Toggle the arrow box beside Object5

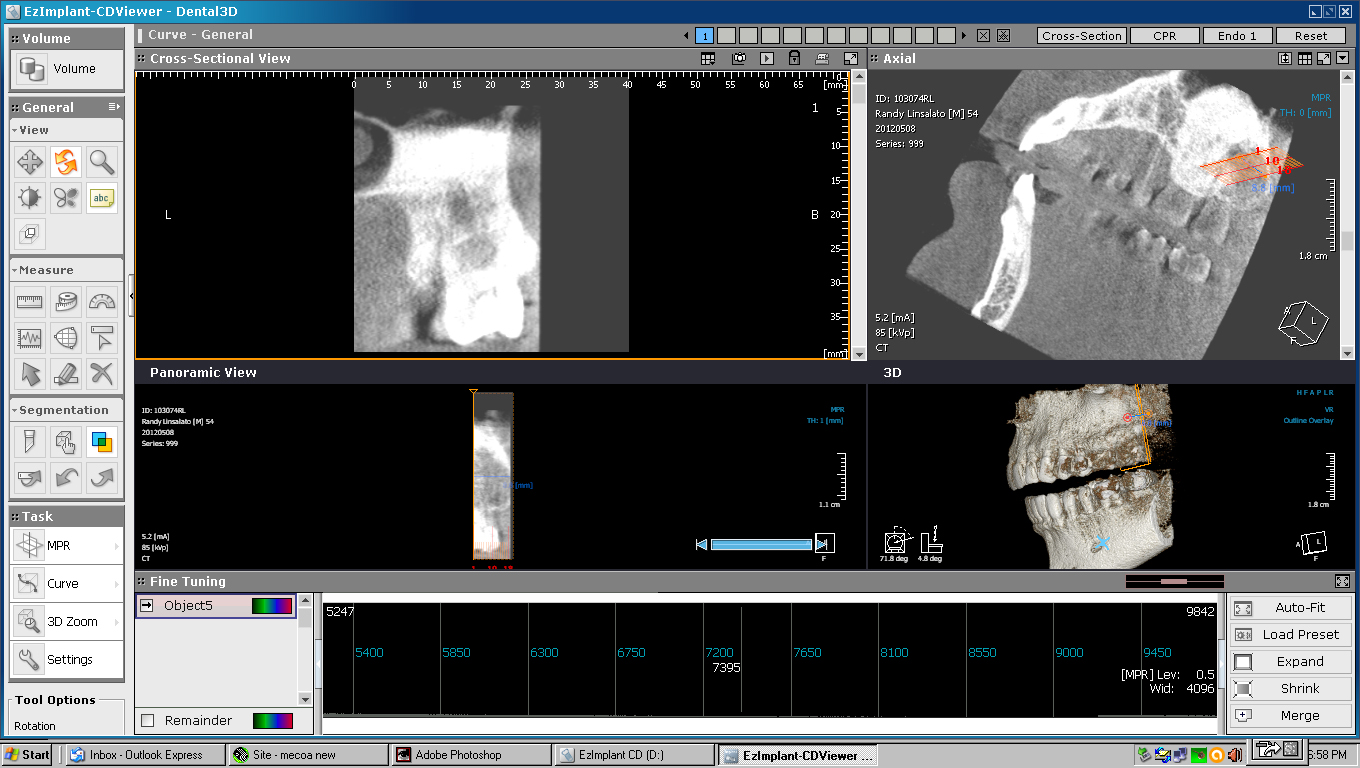(147, 605)
